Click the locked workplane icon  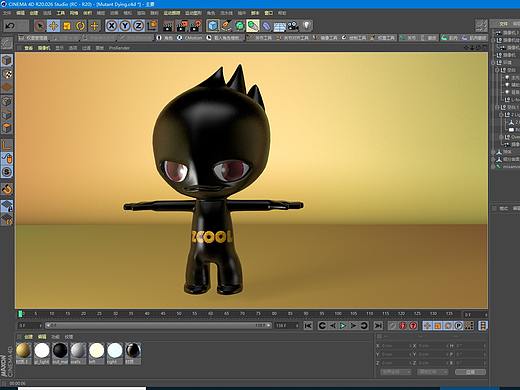[7, 206]
